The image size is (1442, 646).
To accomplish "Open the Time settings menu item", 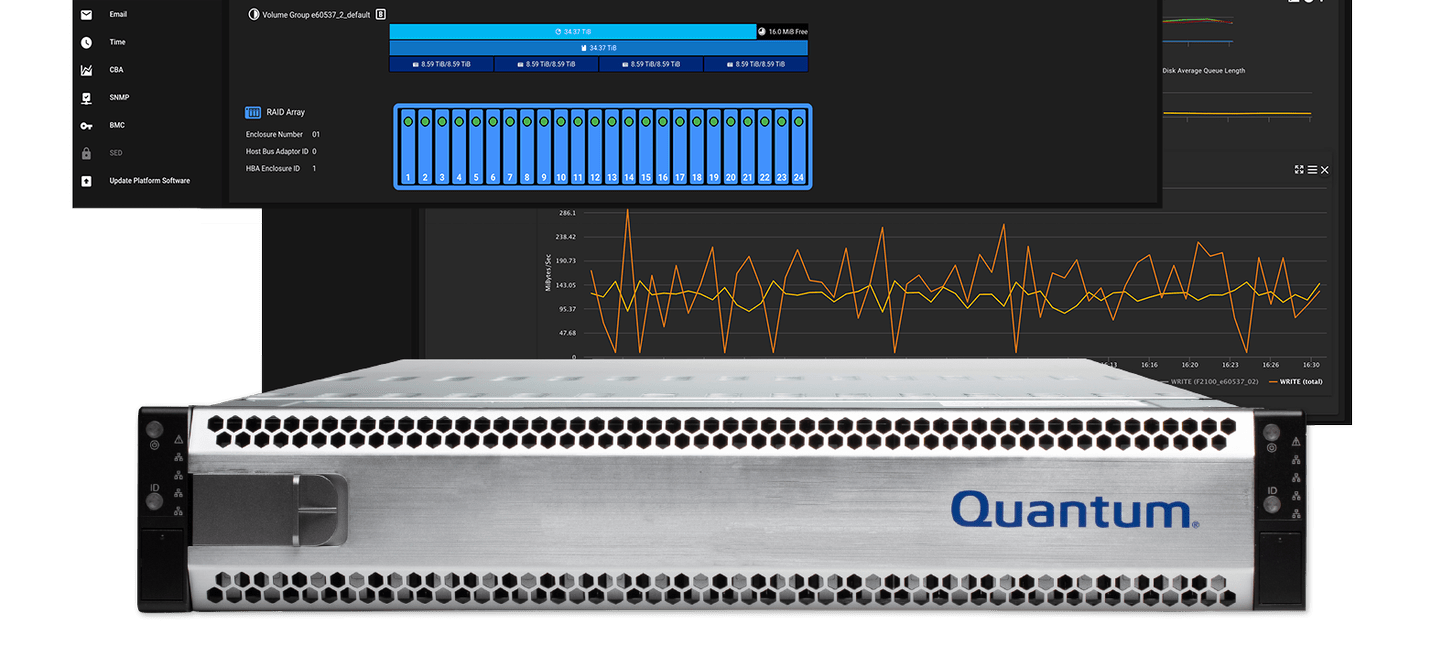I will (118, 43).
